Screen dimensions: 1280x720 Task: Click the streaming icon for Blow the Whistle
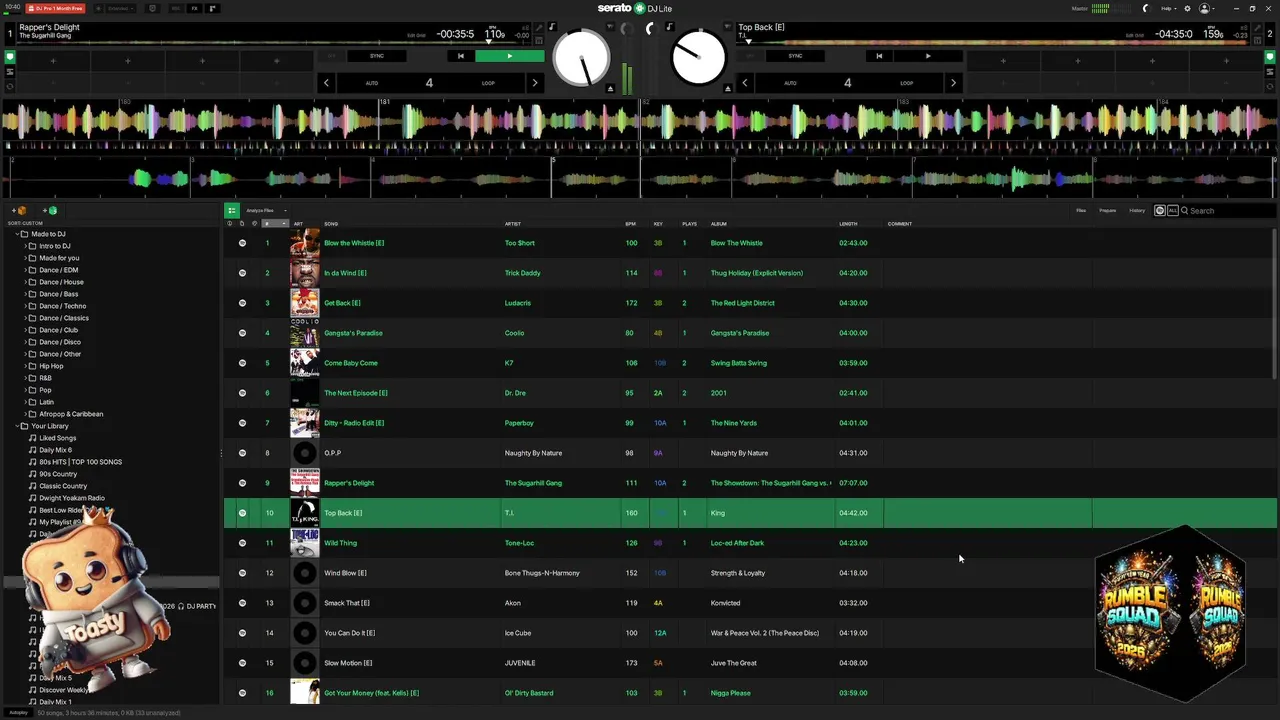coord(242,243)
